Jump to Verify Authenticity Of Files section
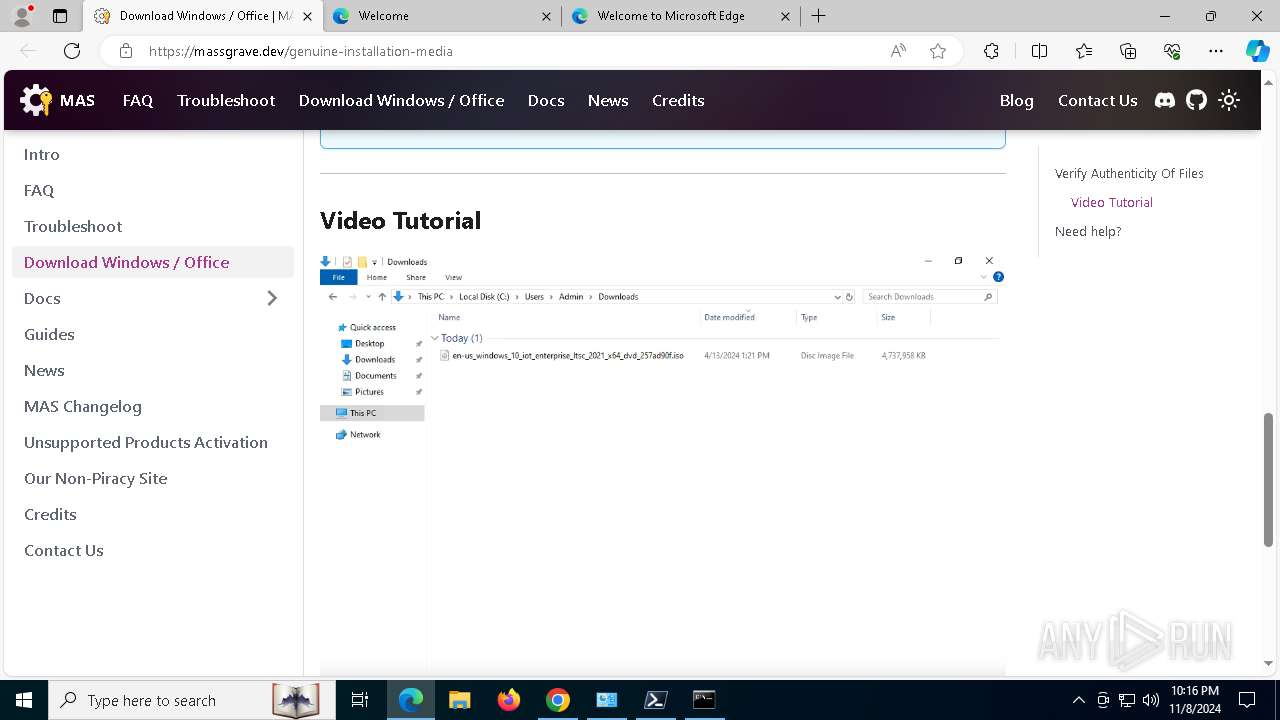The height and width of the screenshot is (720, 1280). (x=1129, y=173)
